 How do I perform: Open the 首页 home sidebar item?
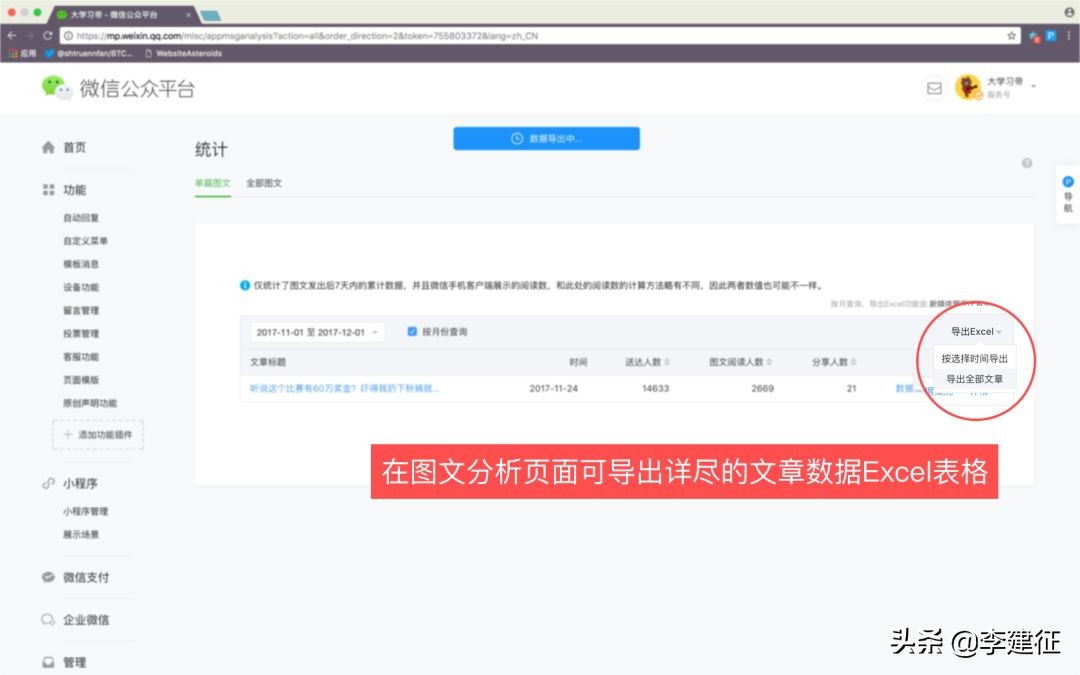click(75, 146)
